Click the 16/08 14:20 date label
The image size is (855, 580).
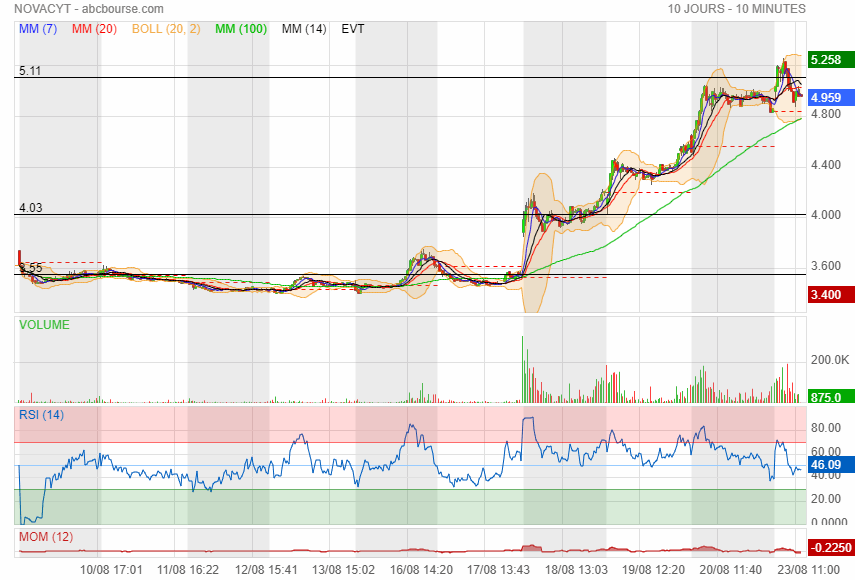[421, 570]
